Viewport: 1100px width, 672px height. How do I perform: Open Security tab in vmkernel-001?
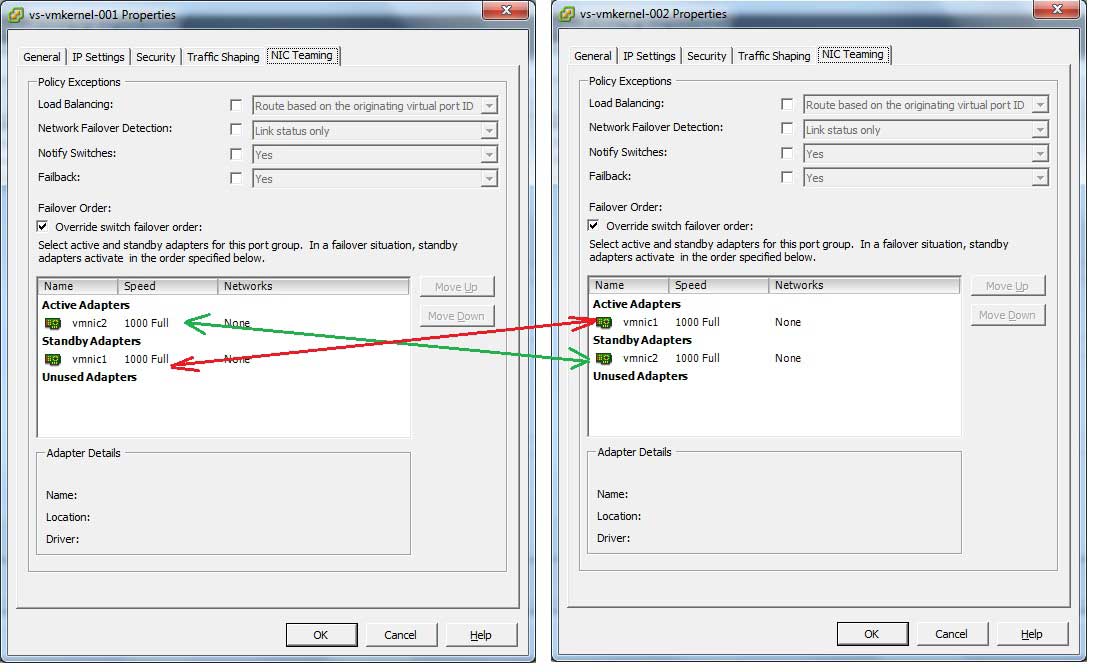(156, 57)
